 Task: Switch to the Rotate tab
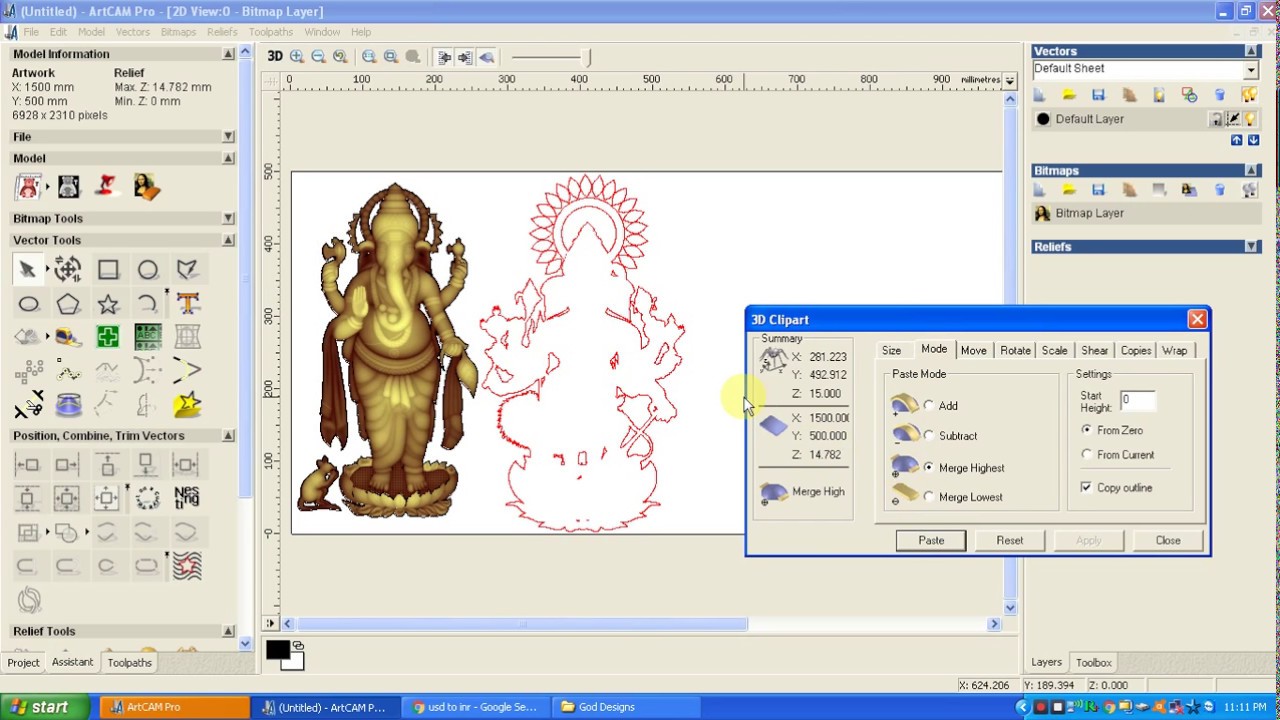(1015, 351)
